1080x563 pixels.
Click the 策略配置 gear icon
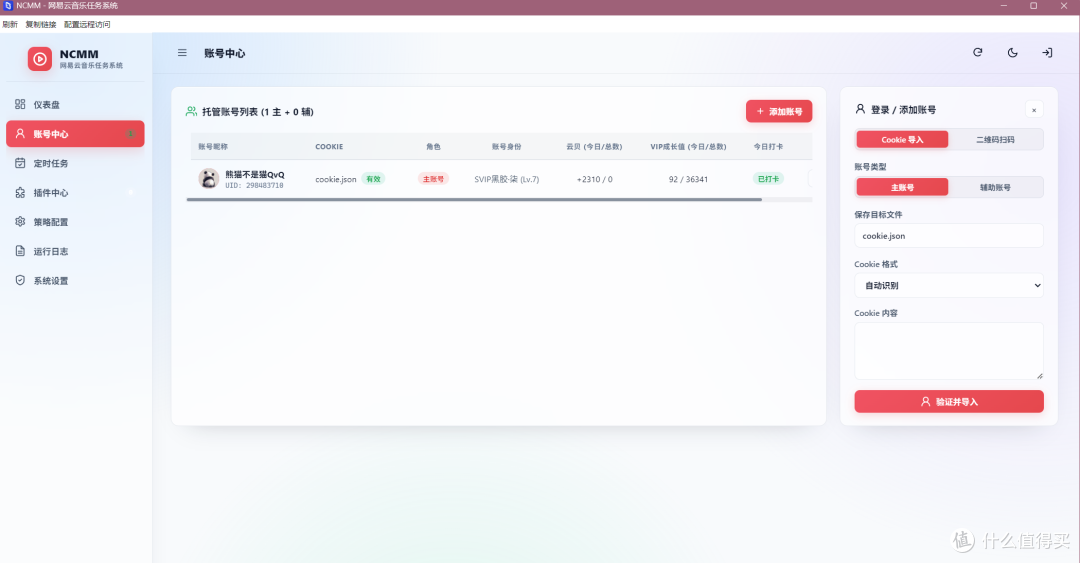[20, 222]
